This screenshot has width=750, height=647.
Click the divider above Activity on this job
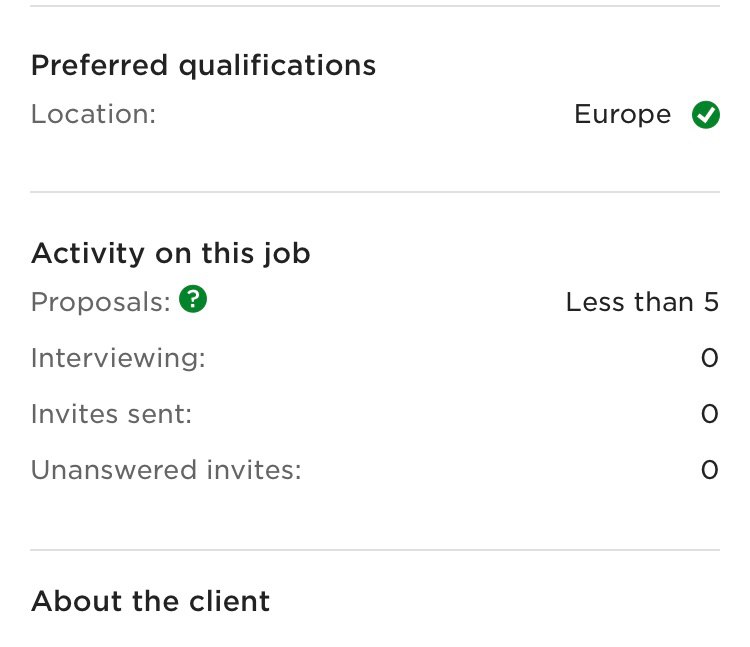pyautogui.click(x=375, y=192)
